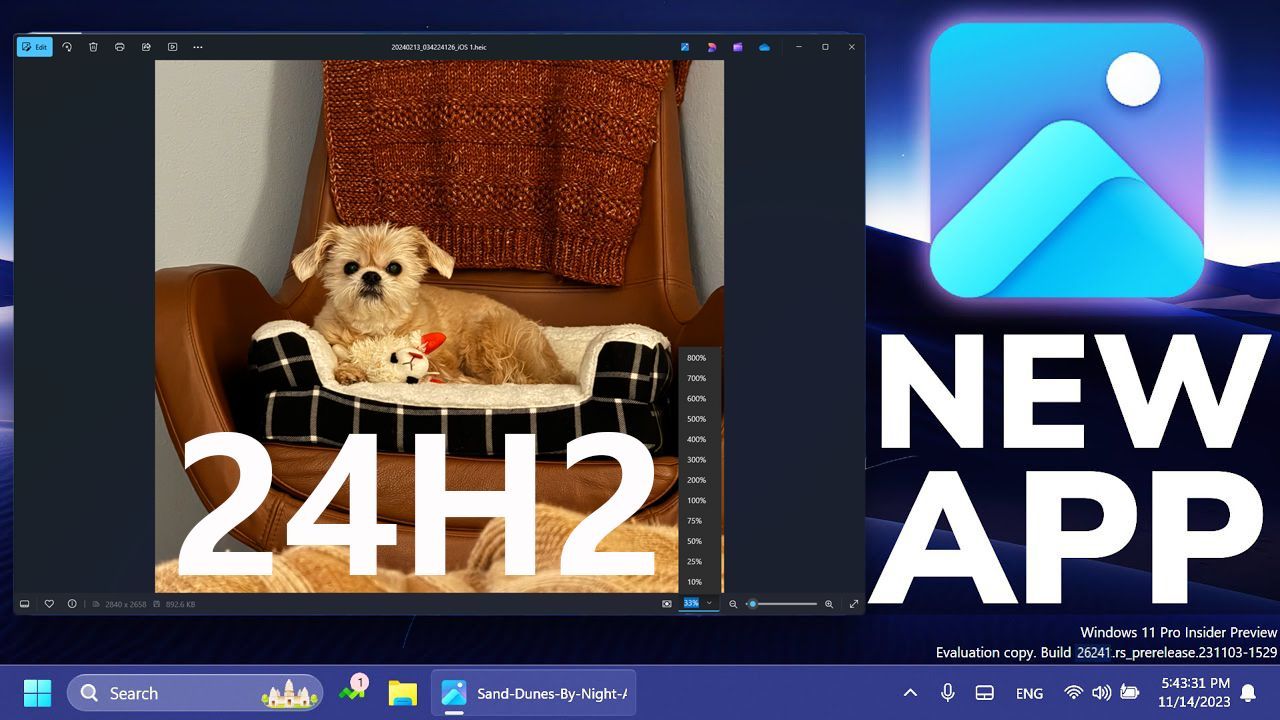Click the zoom slider handle
This screenshot has width=1280, height=720.
pos(752,604)
